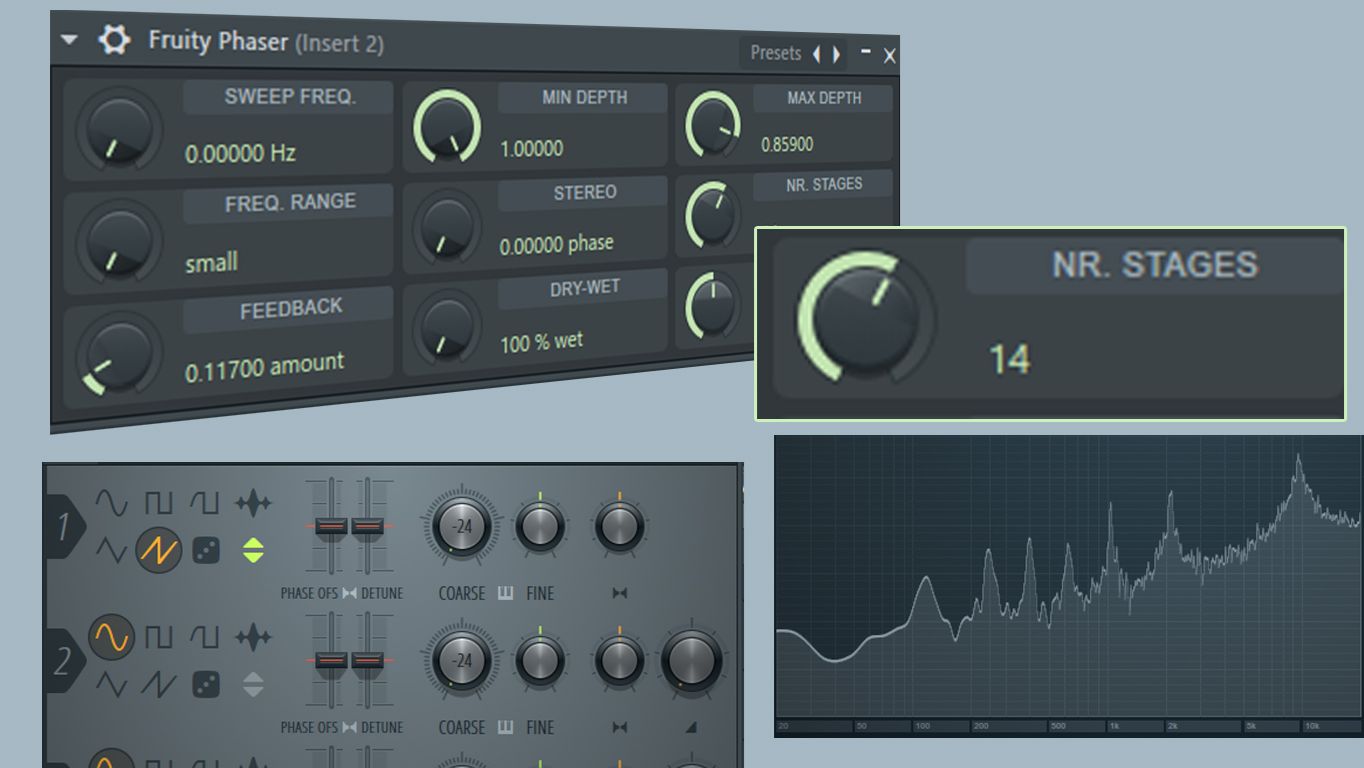This screenshot has height=768, width=1364.
Task: Click oscillator 2 highlighted sine waveform
Action: click(111, 636)
